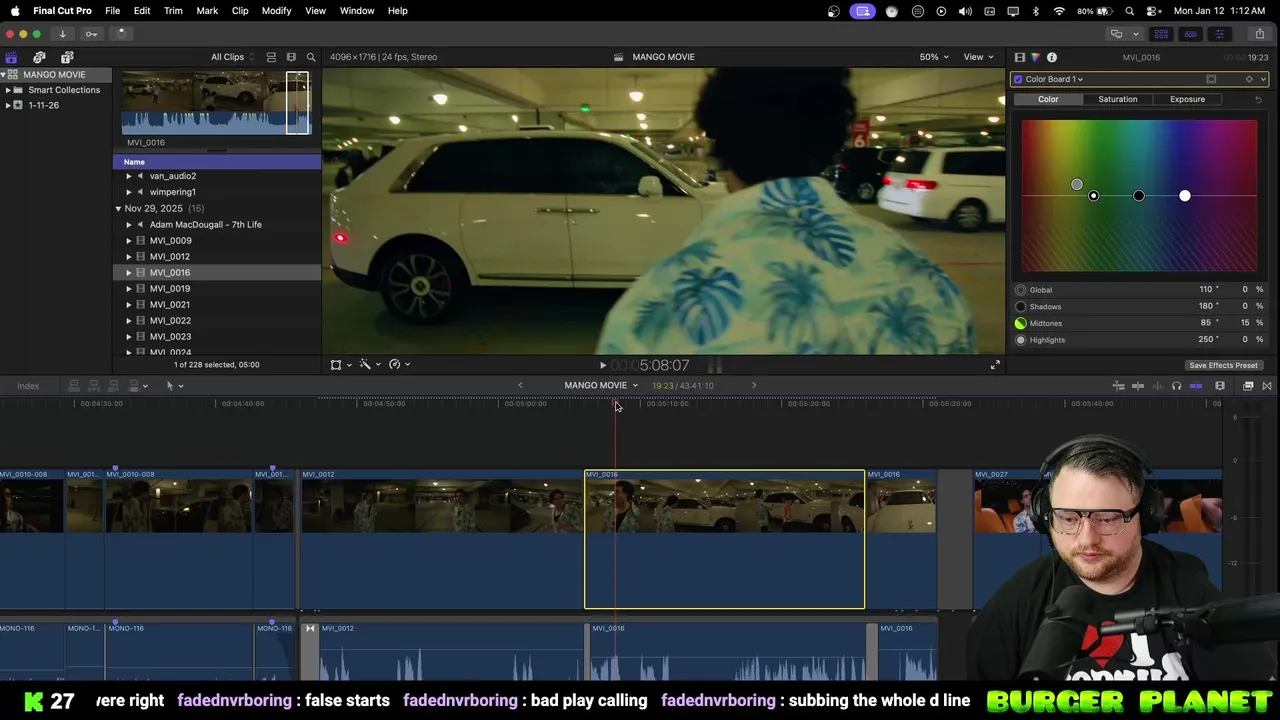The width and height of the screenshot is (1280, 720).
Task: Show or hide the Inspector
Action: pos(1219,34)
